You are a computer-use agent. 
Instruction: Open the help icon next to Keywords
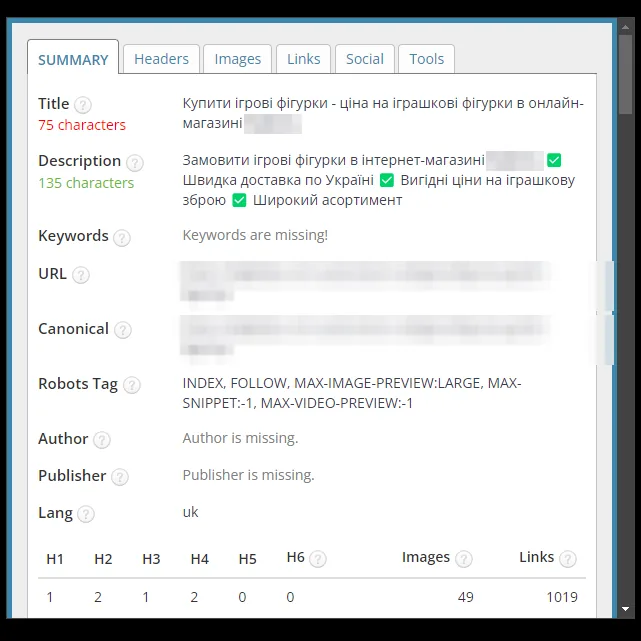click(122, 238)
